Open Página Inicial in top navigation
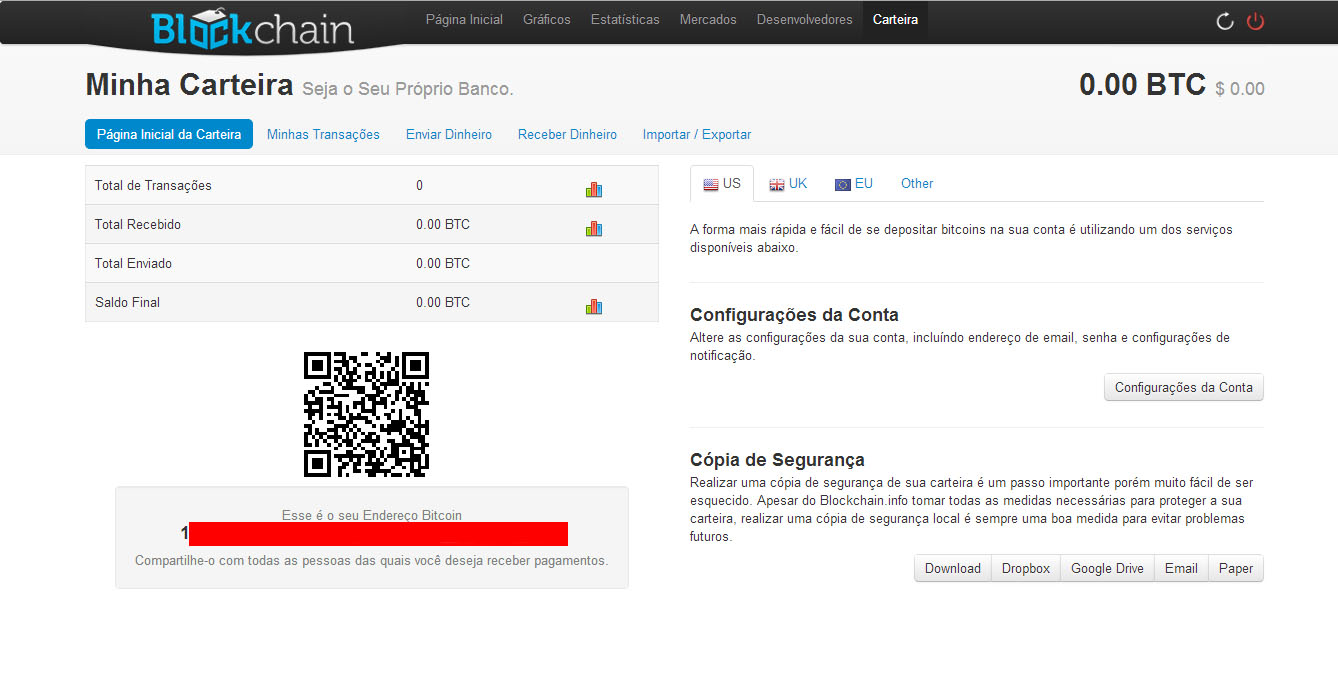Image resolution: width=1338 pixels, height=683 pixels. tap(464, 20)
